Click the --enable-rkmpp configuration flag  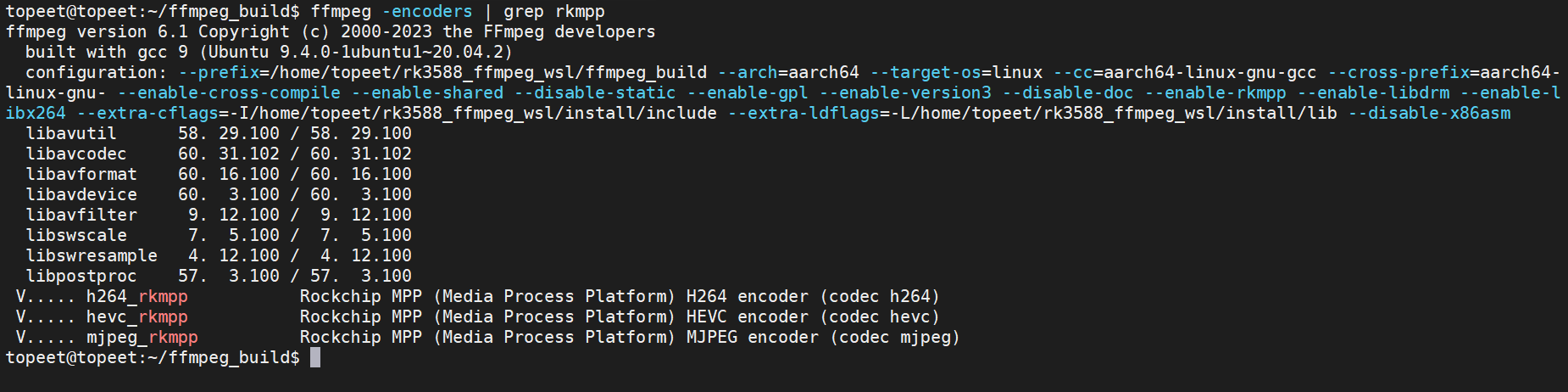tap(1215, 92)
